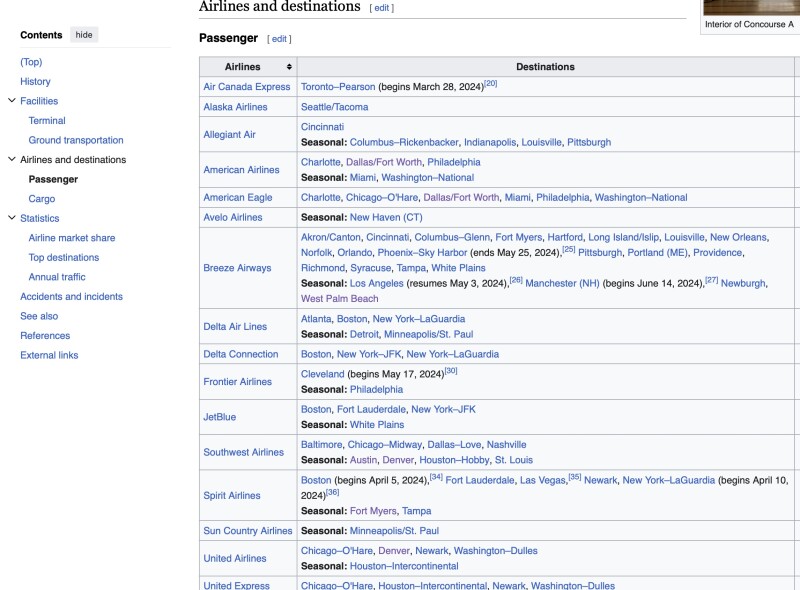
Task: Collapse the Facilities section in contents
Action: 11,101
